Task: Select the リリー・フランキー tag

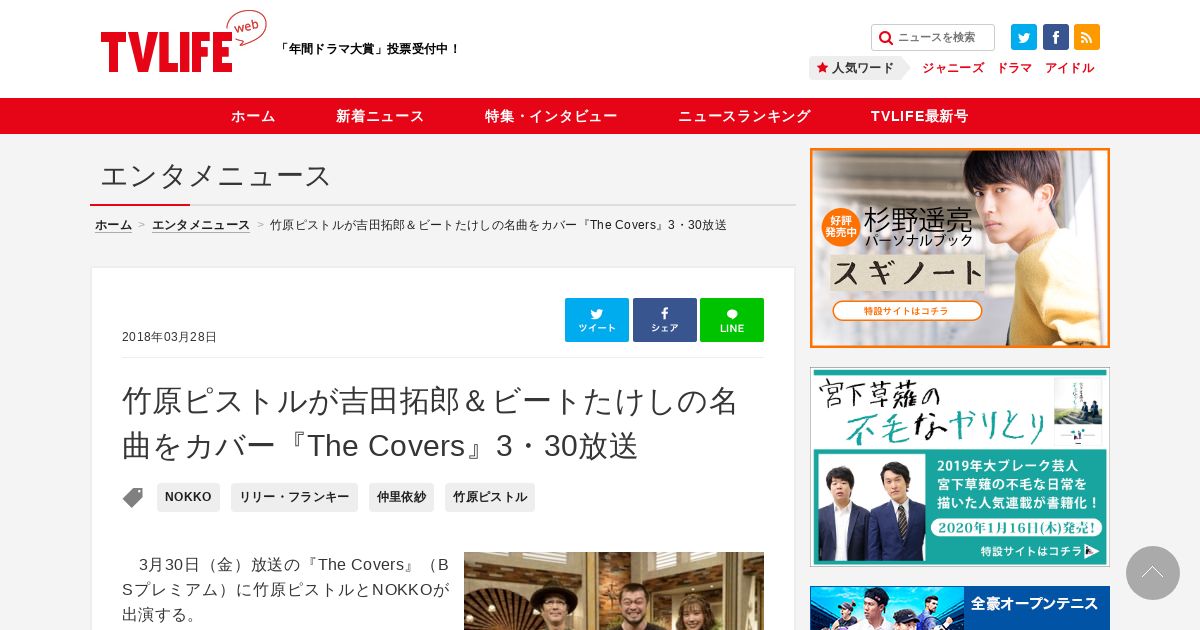Action: coord(294,497)
